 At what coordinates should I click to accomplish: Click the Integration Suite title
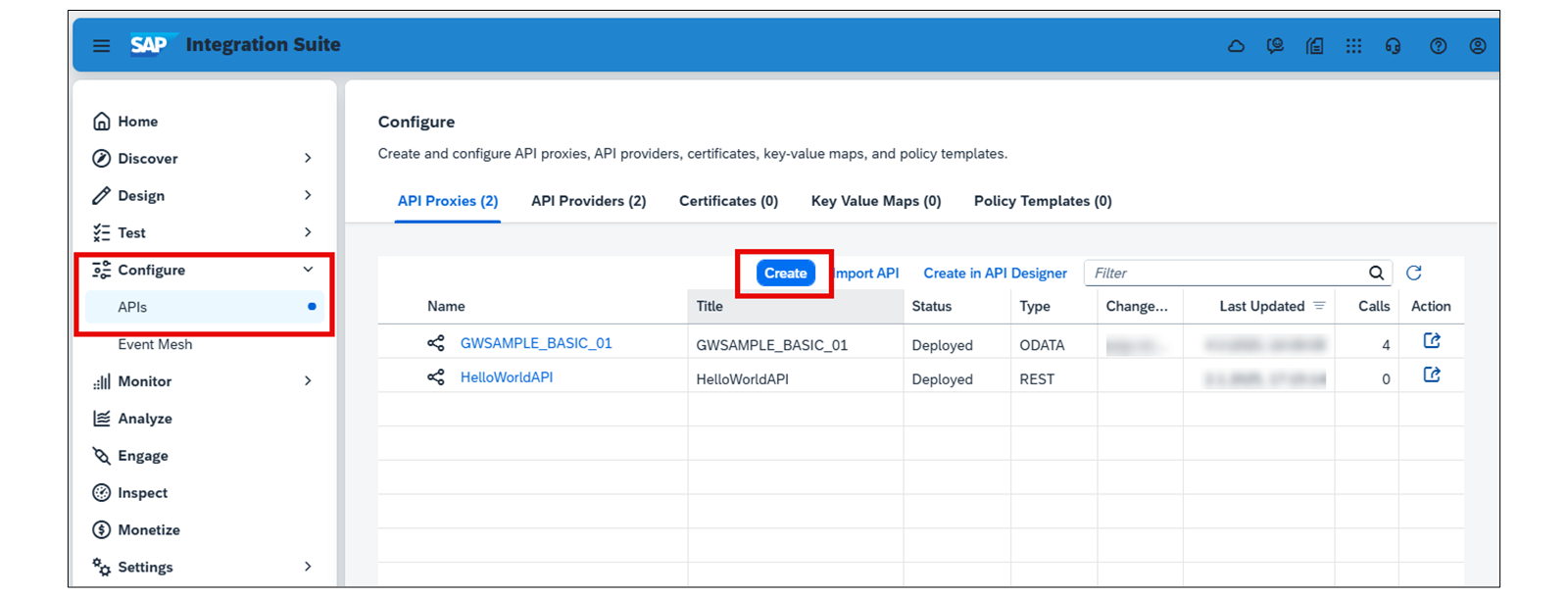coord(263,45)
